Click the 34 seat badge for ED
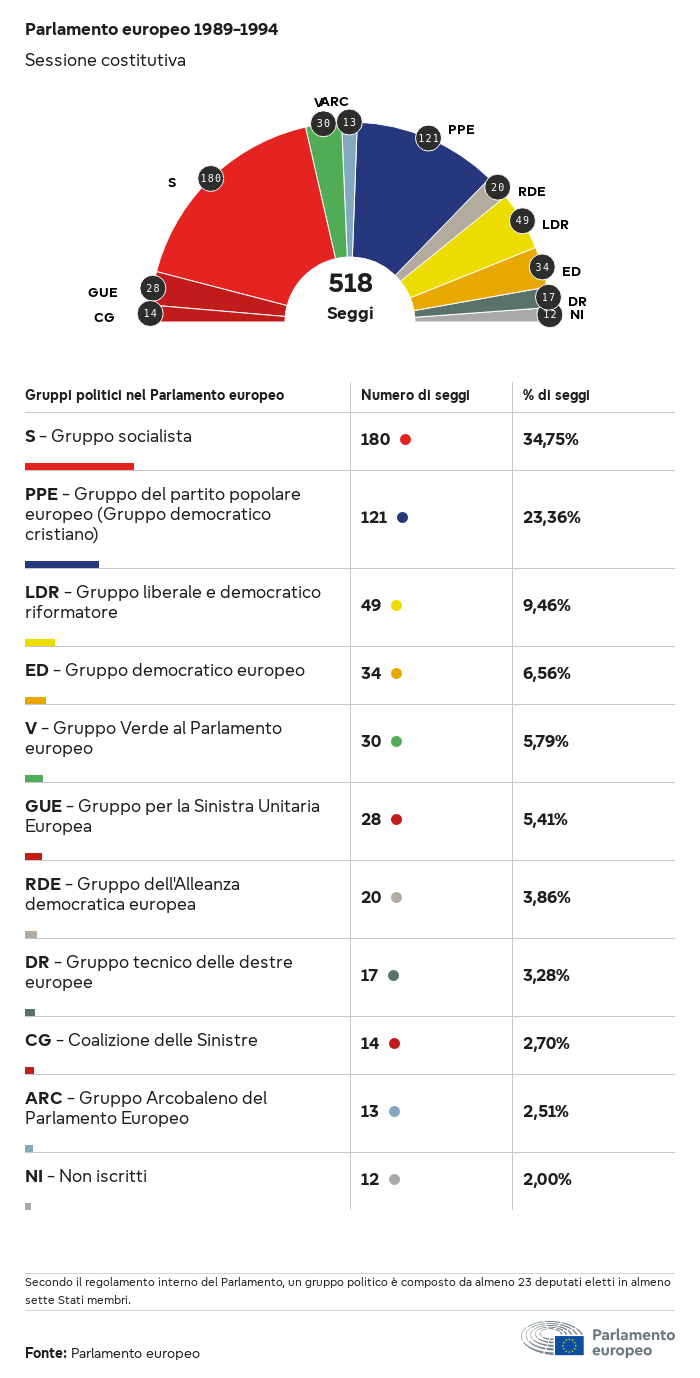This screenshot has height=1378, width=700. click(x=542, y=267)
